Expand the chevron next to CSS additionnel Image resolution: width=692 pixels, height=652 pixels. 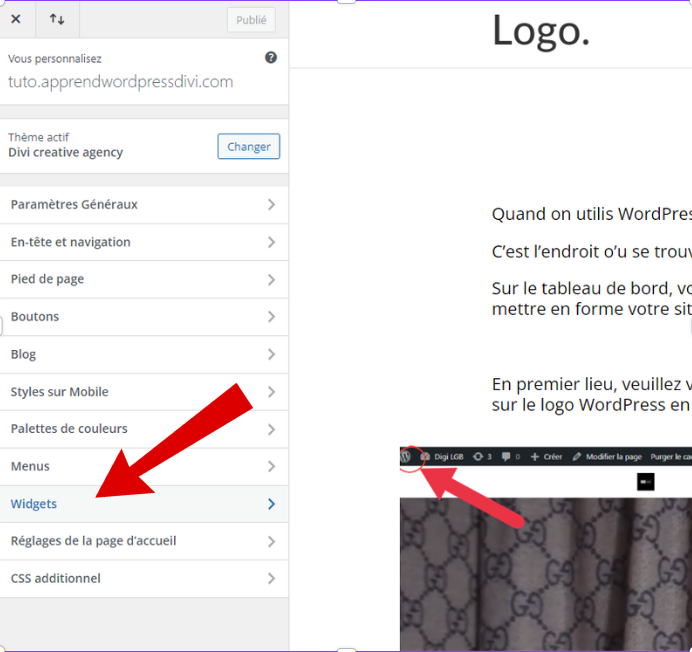click(271, 579)
